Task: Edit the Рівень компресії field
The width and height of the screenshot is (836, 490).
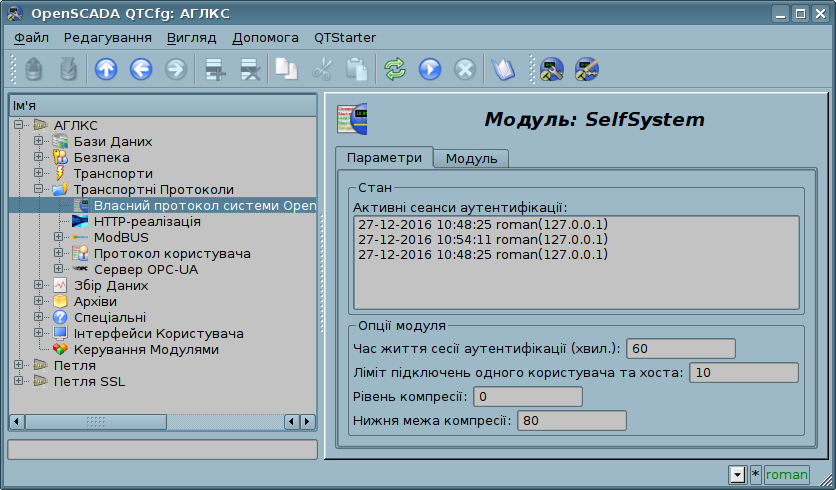Action: point(528,397)
